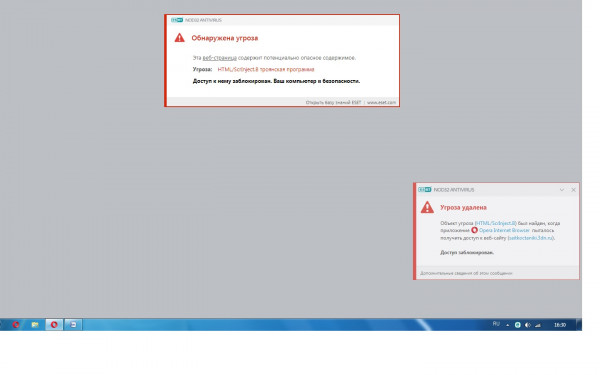Open 'Открыть базу знаний ESET' link
The height and width of the screenshot is (375, 600).
pos(333,102)
